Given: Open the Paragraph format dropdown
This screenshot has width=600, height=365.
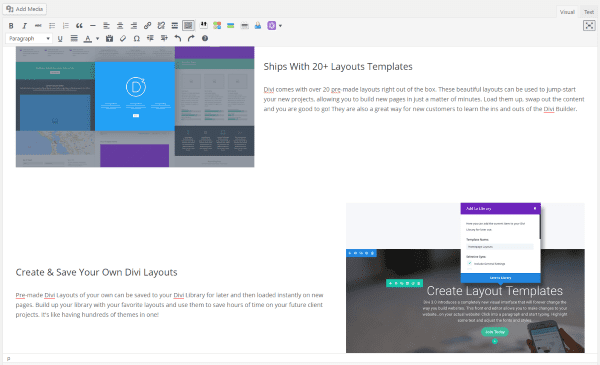Looking at the screenshot, I should click(29, 38).
